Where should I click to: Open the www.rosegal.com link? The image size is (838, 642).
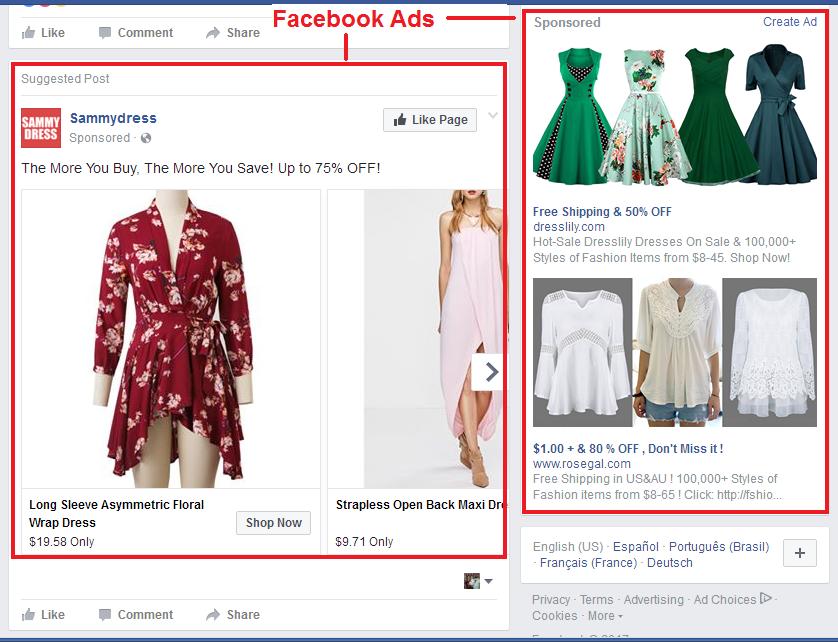[x=581, y=463]
